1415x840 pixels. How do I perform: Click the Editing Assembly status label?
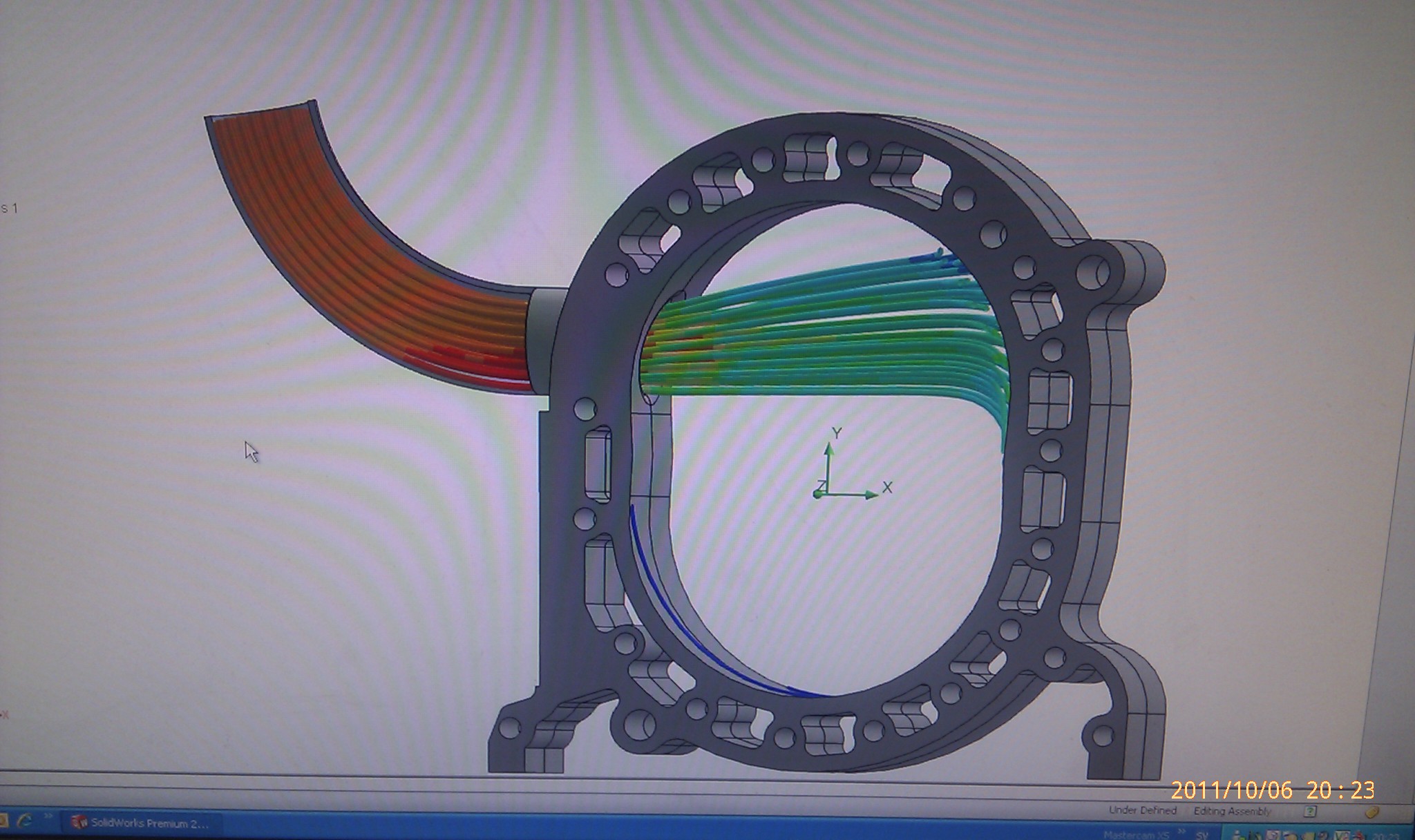tap(1232, 811)
